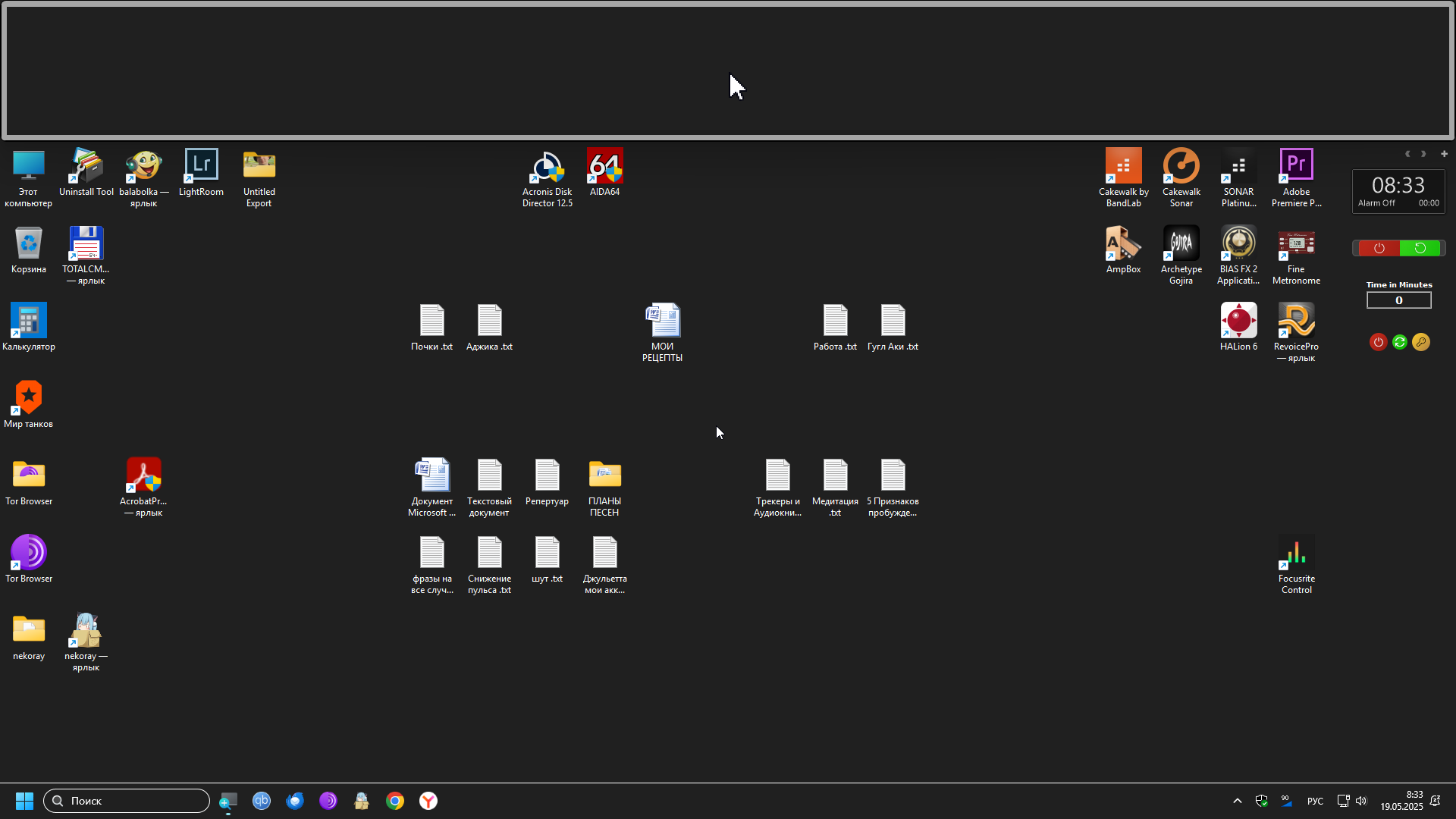1456x819 pixels.
Task: Launch Мир танков game shortcut
Action: pyautogui.click(x=28, y=404)
